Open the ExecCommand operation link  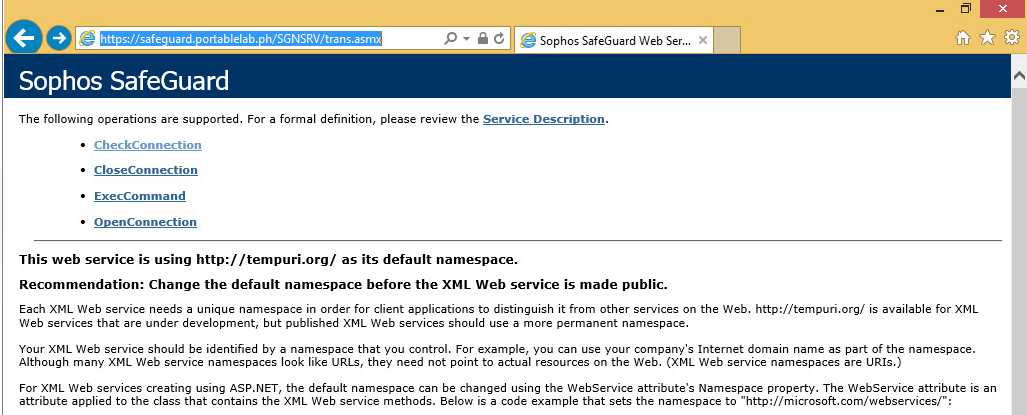pyautogui.click(x=140, y=196)
